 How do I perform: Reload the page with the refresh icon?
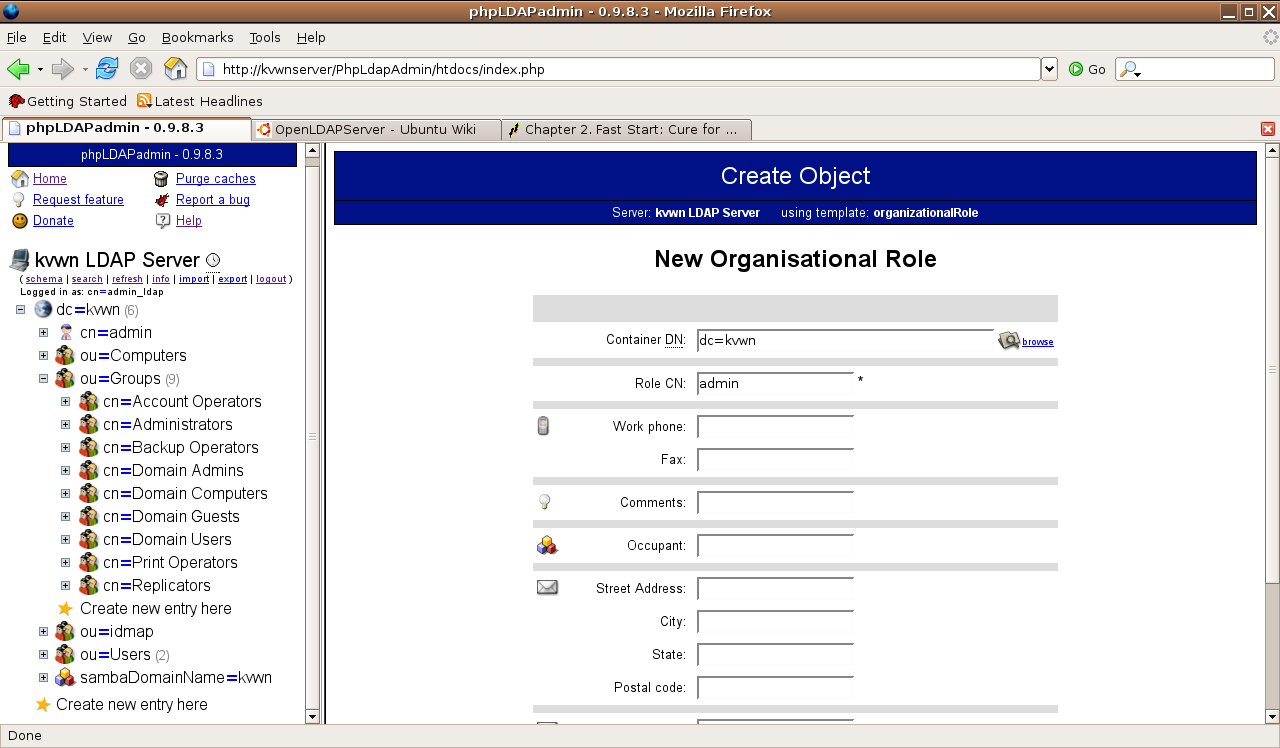(x=107, y=69)
